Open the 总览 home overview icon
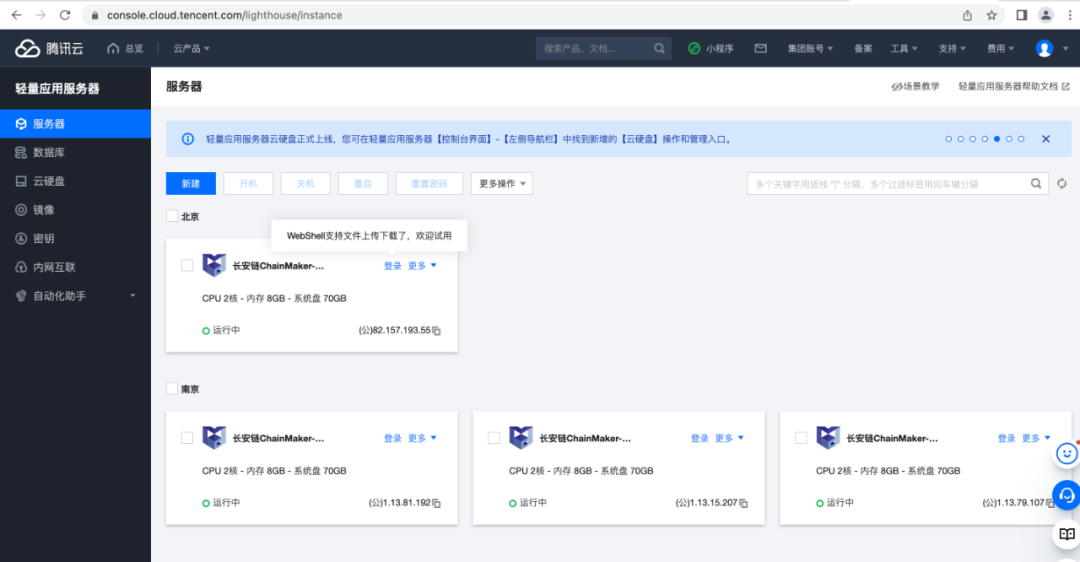Image resolution: width=1080 pixels, height=562 pixels. (x=113, y=48)
